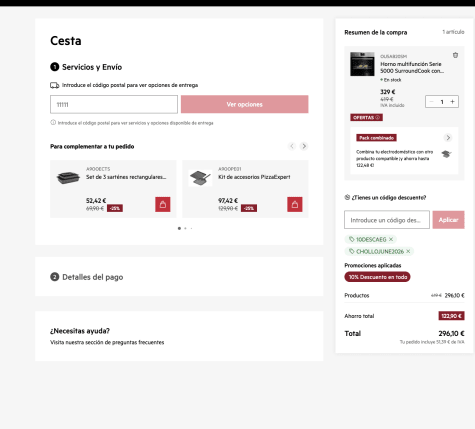475x429 pixels.
Task: Click the OFERTAS badge on the oven
Action: coord(366,117)
